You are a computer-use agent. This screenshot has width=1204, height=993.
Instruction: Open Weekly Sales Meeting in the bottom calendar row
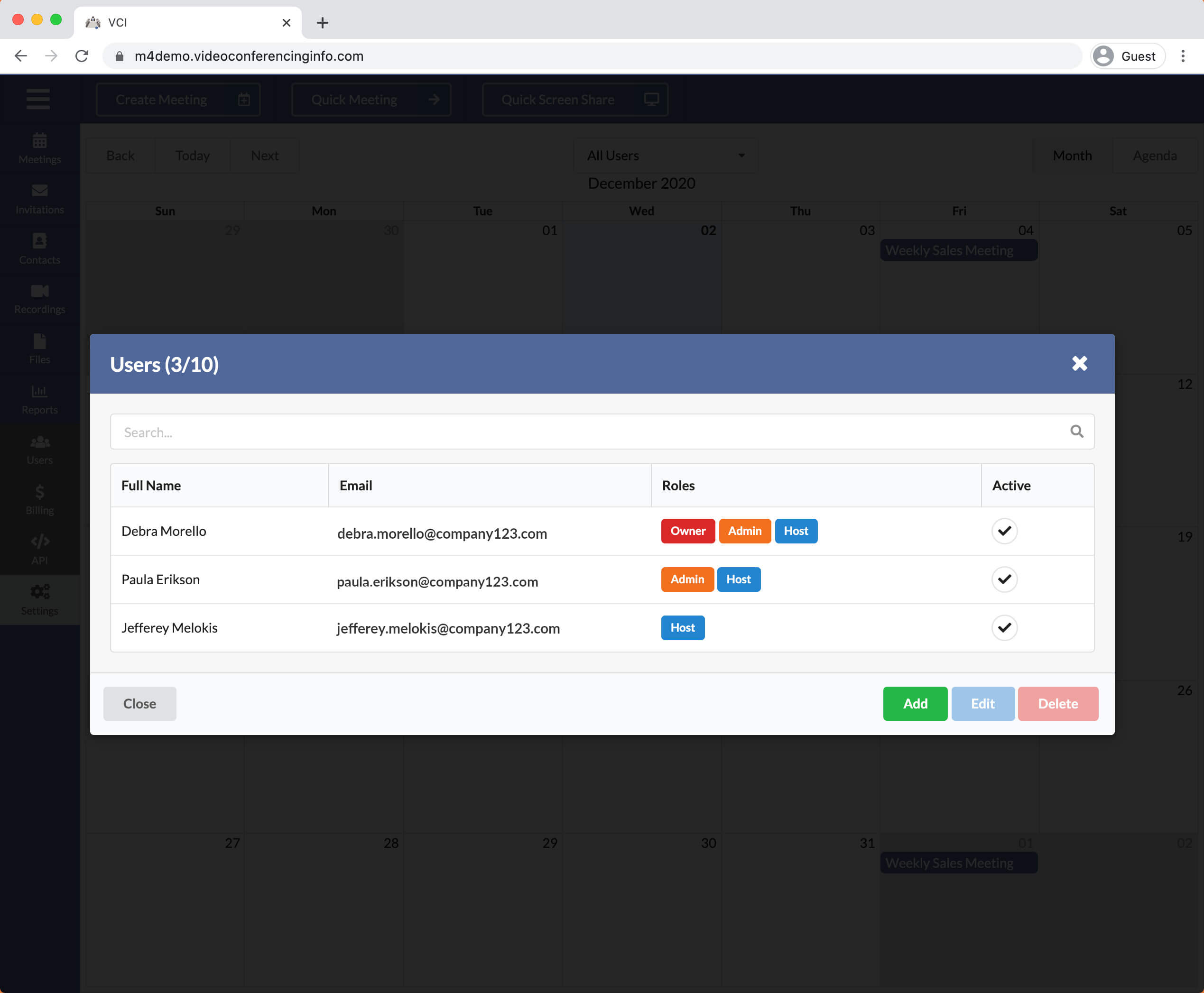[x=959, y=863]
